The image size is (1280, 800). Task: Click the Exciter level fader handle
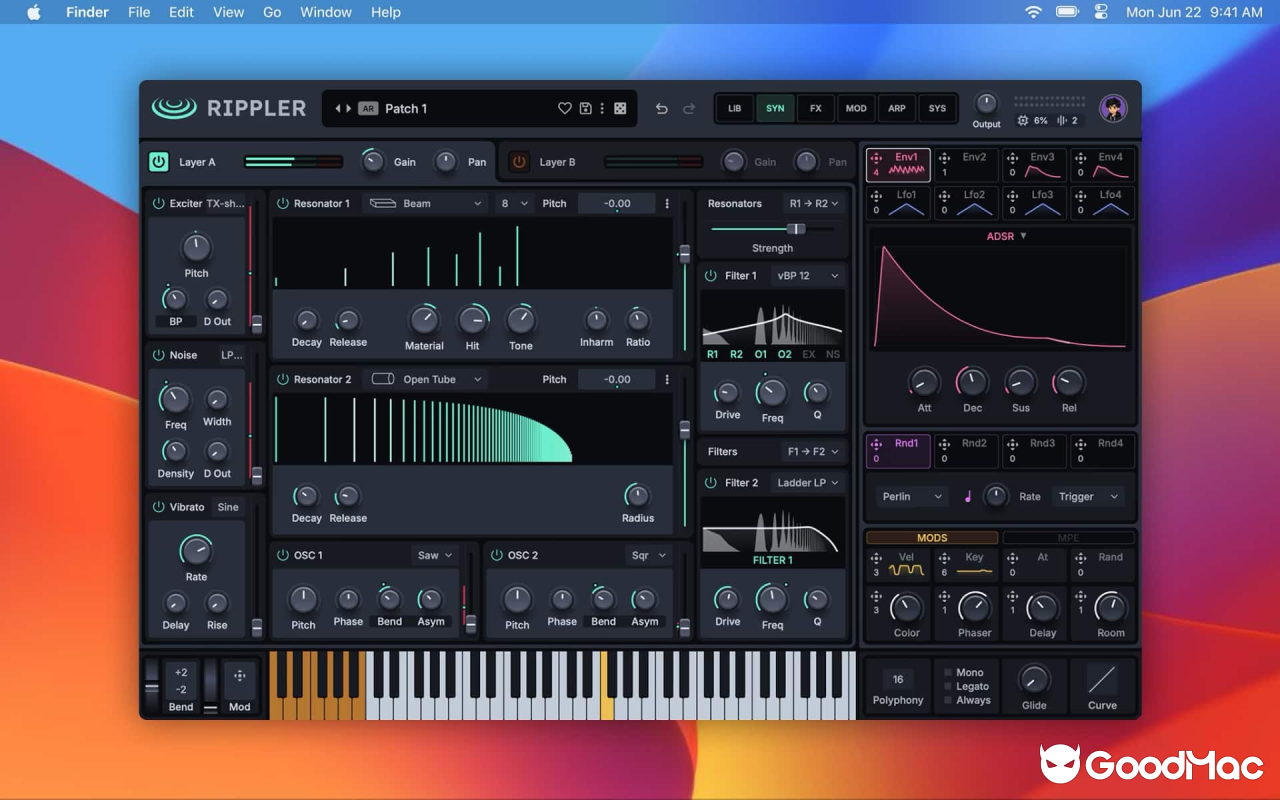tap(257, 323)
